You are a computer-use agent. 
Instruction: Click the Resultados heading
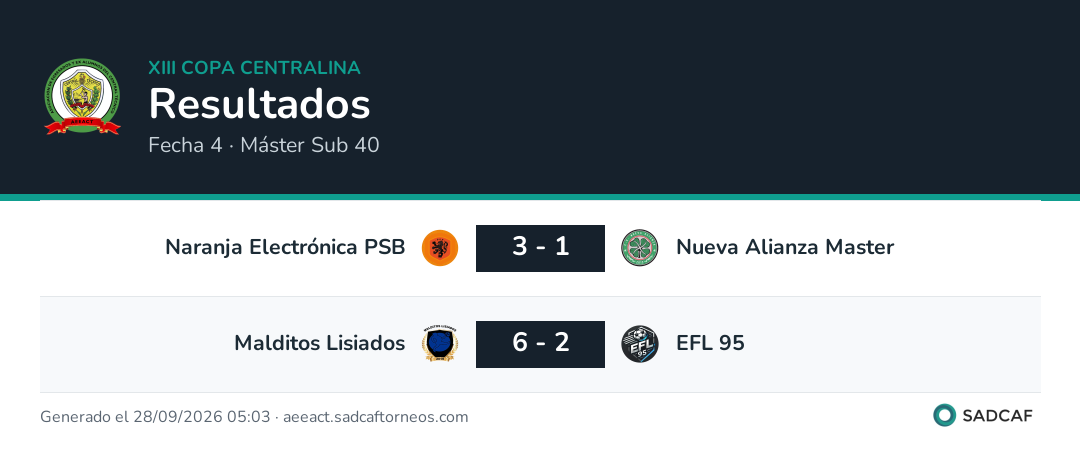[260, 105]
